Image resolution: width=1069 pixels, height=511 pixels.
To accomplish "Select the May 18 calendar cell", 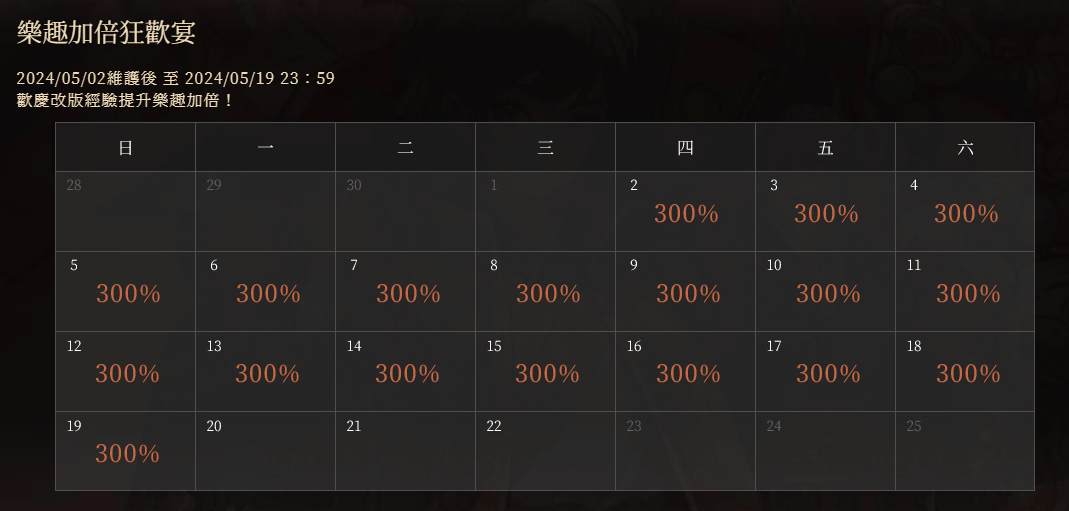I will pyautogui.click(x=965, y=371).
